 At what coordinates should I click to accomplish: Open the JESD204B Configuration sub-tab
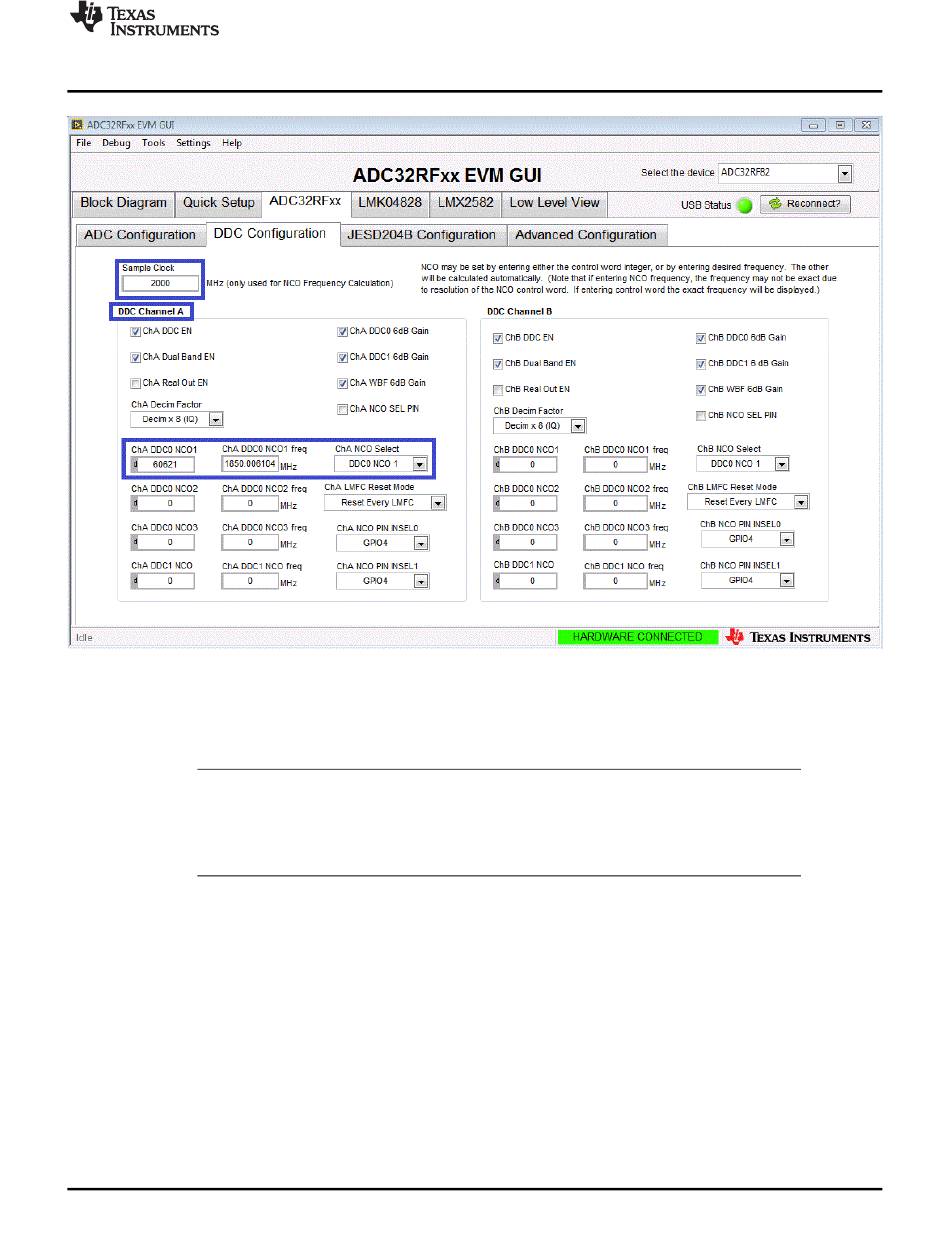[424, 235]
